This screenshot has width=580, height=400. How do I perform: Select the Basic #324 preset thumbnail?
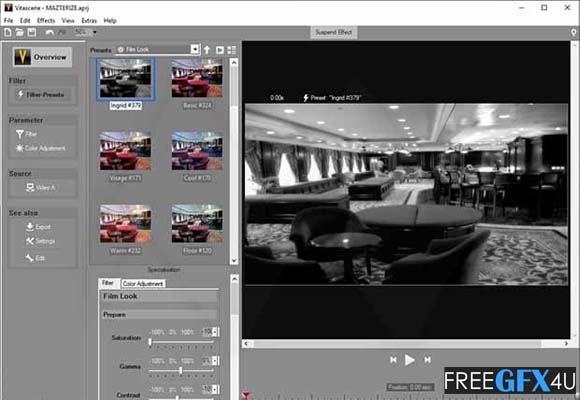click(197, 79)
